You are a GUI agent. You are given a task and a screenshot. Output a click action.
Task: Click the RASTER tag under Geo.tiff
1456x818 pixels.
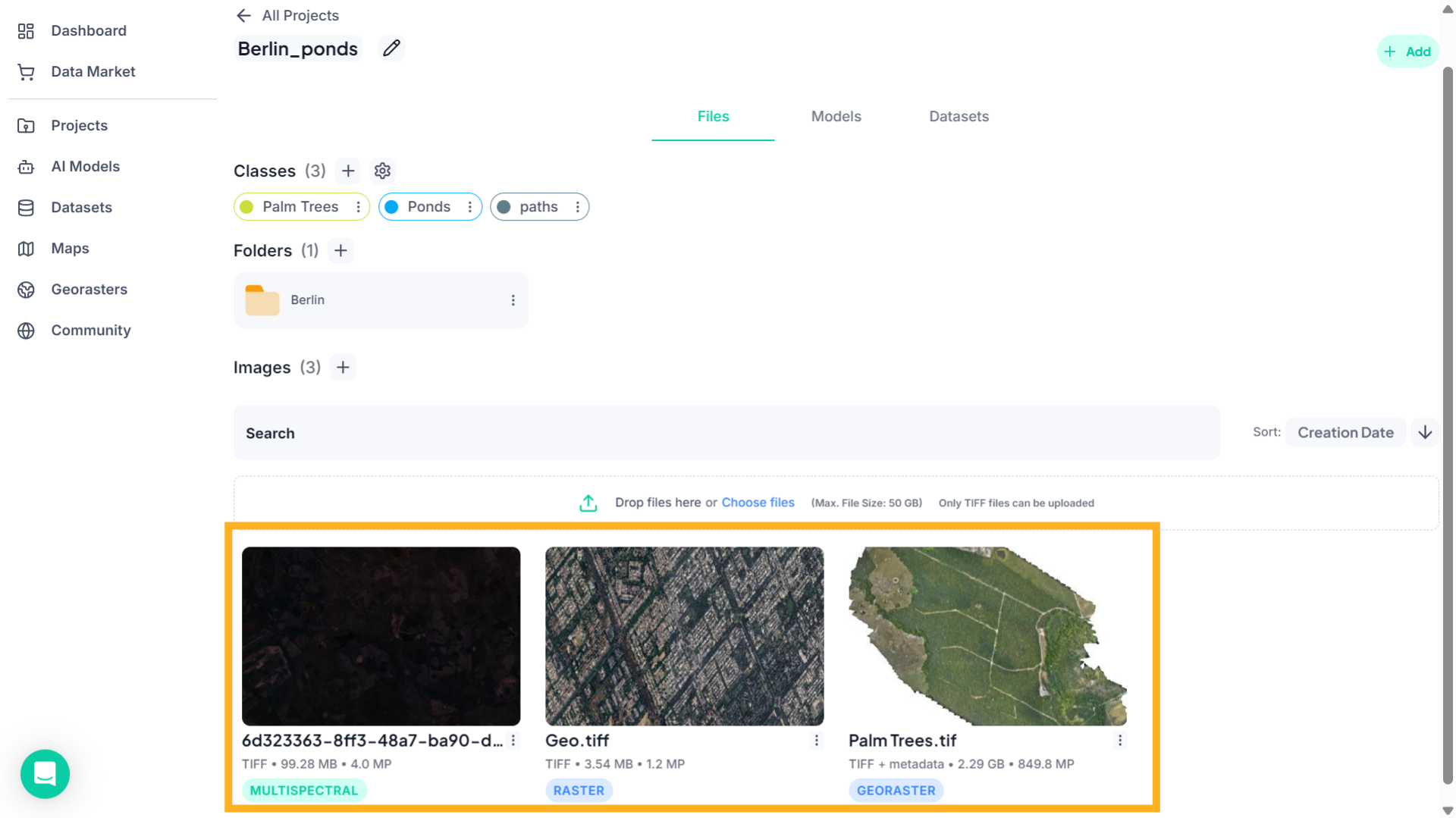click(x=579, y=791)
